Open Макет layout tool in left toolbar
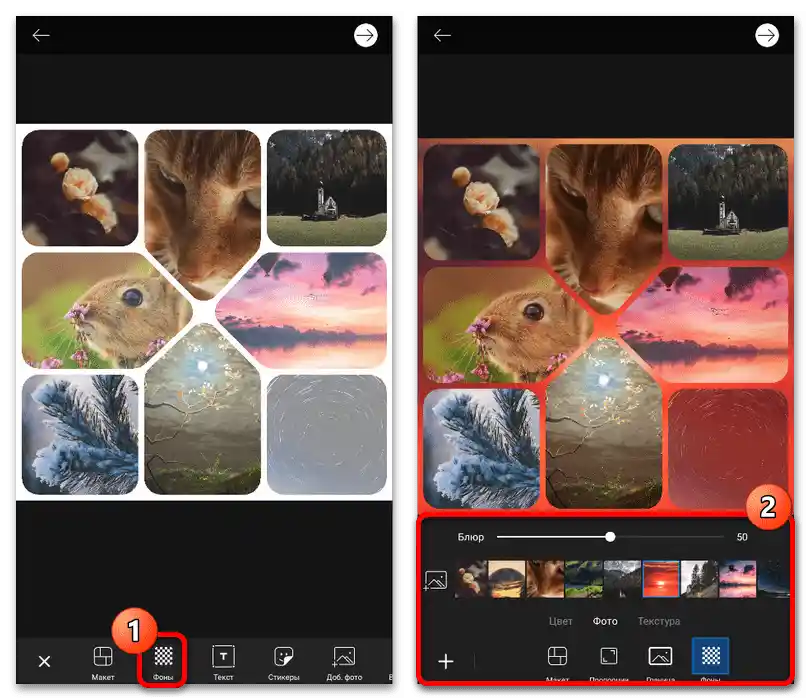Viewport: 810px width, 700px height. point(103,662)
